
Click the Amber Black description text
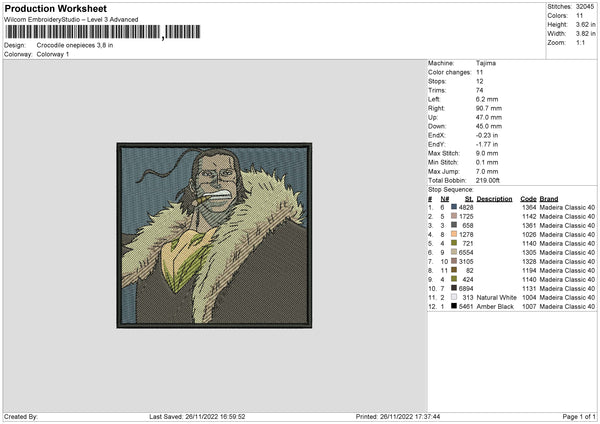[x=495, y=307]
